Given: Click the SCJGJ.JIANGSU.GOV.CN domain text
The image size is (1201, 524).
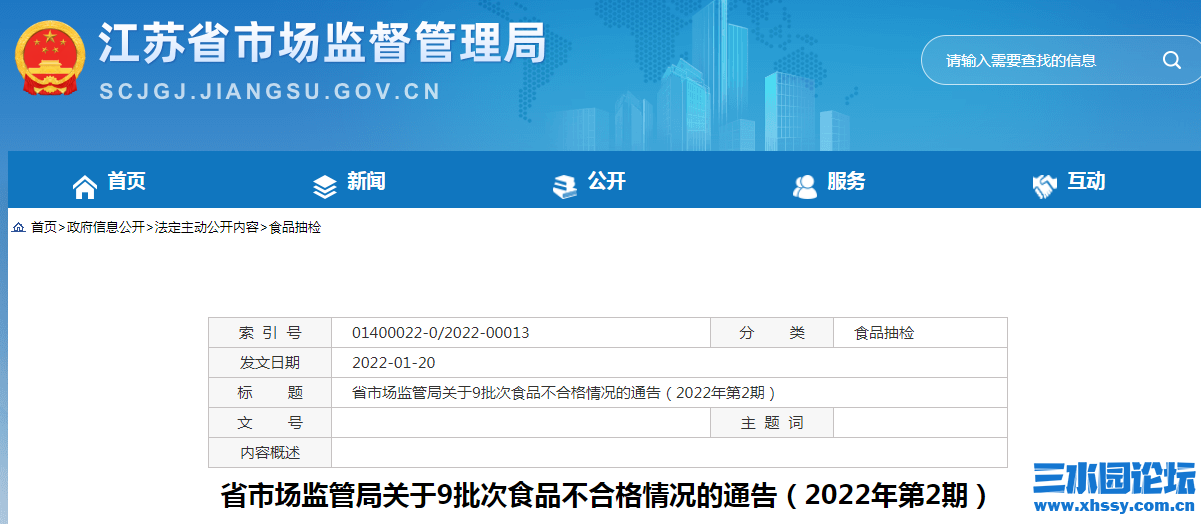Looking at the screenshot, I should coord(270,92).
